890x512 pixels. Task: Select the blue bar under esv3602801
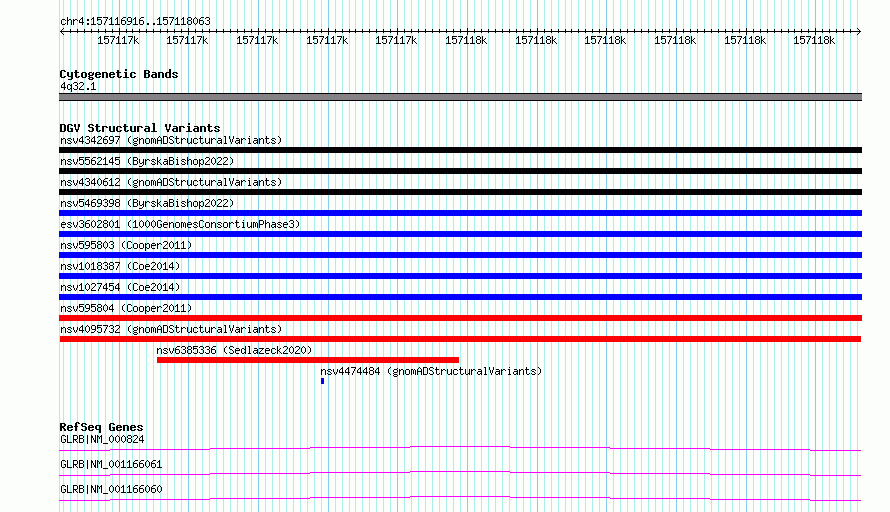pos(460,234)
